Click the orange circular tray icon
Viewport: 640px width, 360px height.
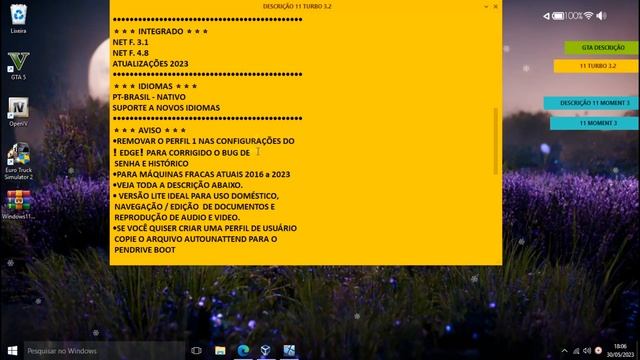click(598, 351)
